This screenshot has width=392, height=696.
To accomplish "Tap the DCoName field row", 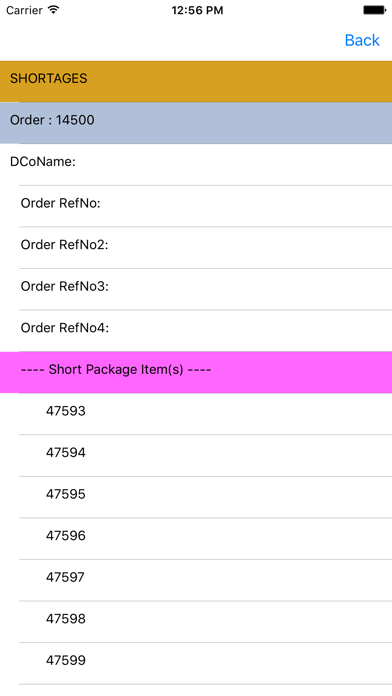I will pyautogui.click(x=196, y=165).
